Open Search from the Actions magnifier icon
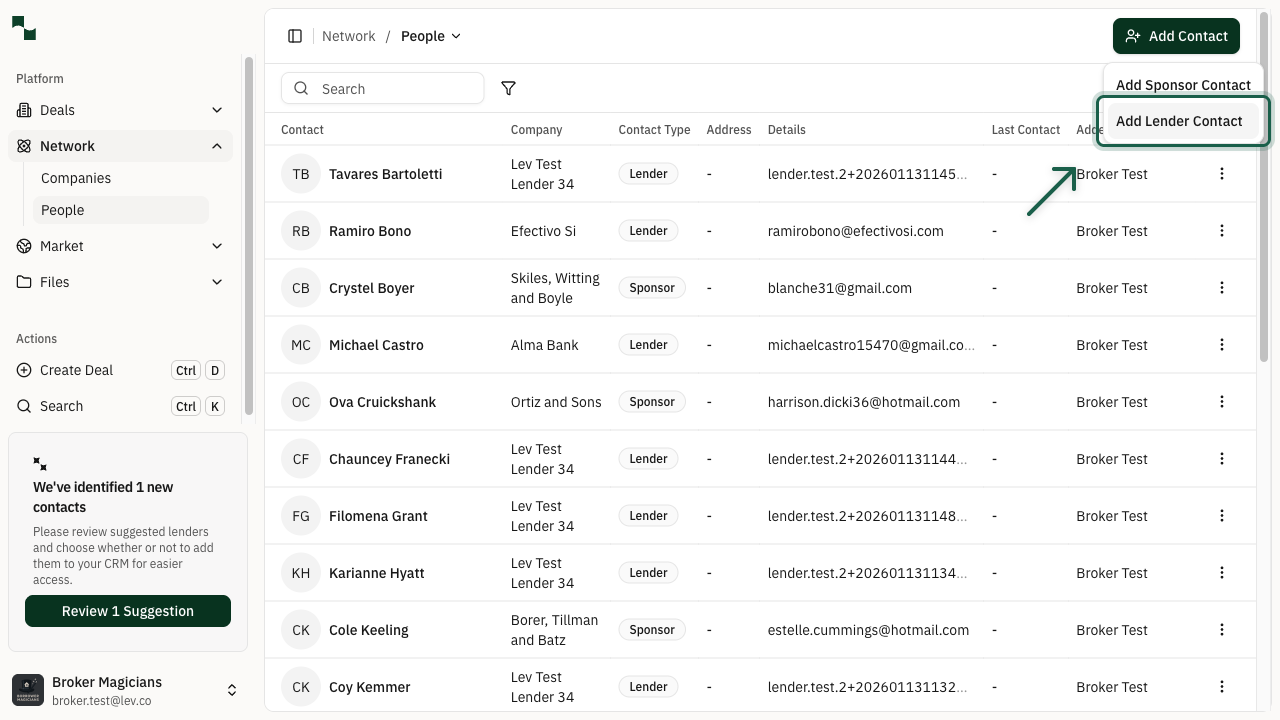Image resolution: width=1280 pixels, height=720 pixels. (23, 406)
